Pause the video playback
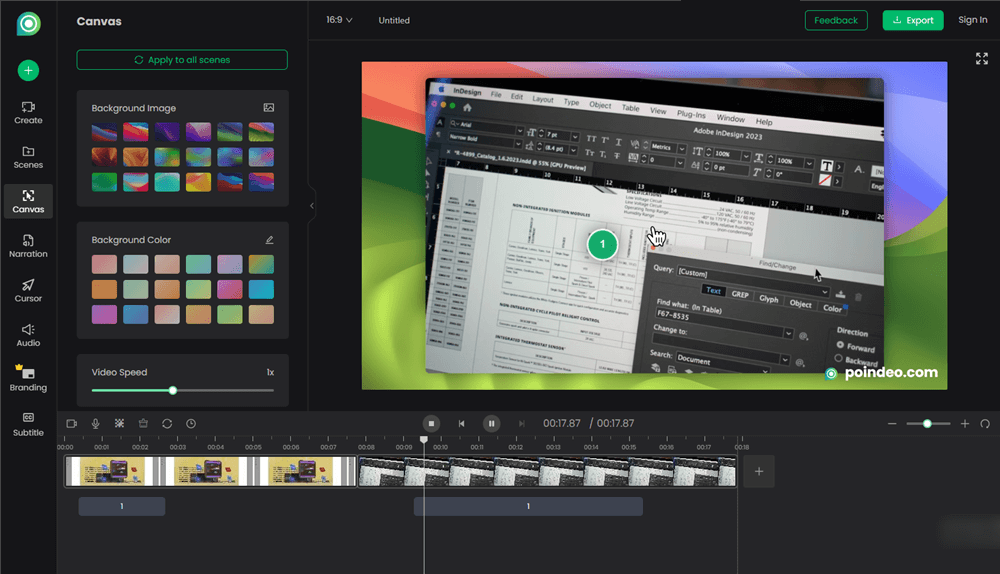The height and width of the screenshot is (574, 1000). pyautogui.click(x=491, y=424)
